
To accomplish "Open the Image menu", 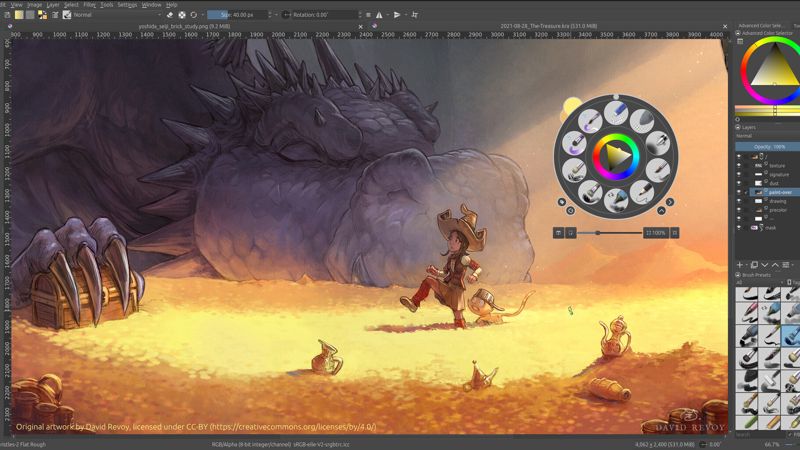I will (x=35, y=5).
